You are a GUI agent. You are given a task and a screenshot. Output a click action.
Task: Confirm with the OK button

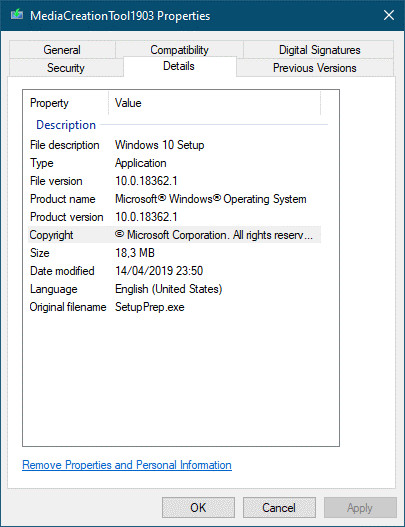198,508
